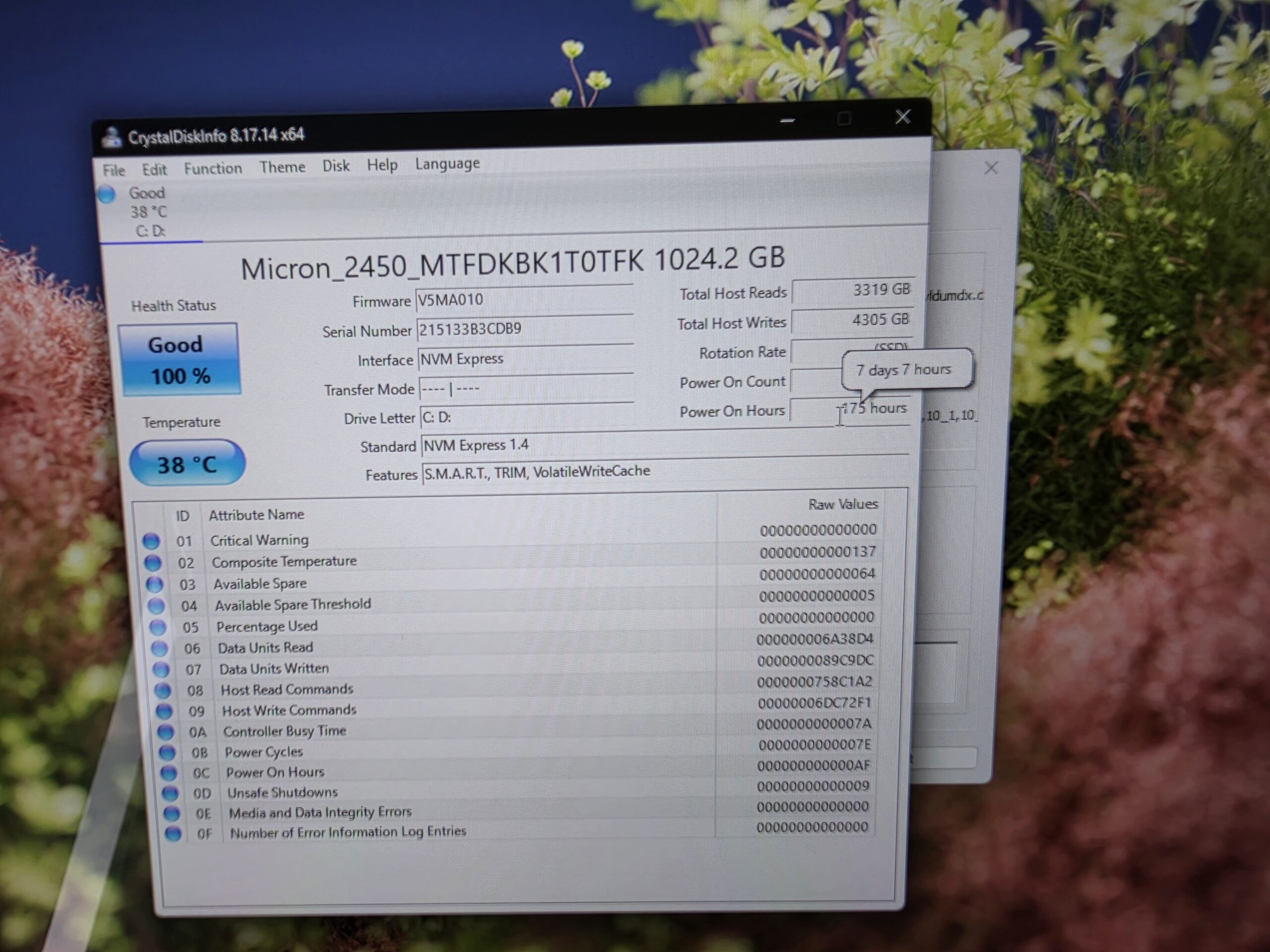Click the ID column header

click(183, 516)
